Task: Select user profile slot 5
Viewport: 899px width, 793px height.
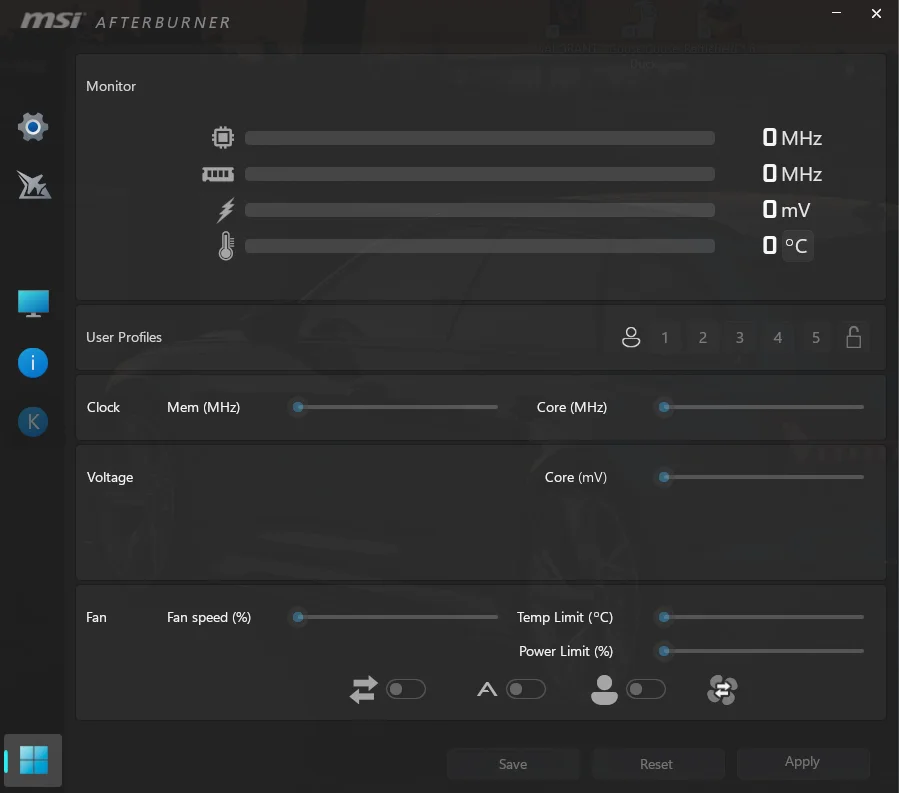Action: [816, 338]
